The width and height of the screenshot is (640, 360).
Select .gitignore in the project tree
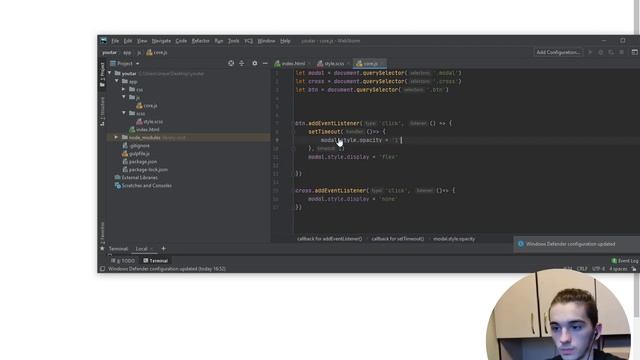click(136, 146)
